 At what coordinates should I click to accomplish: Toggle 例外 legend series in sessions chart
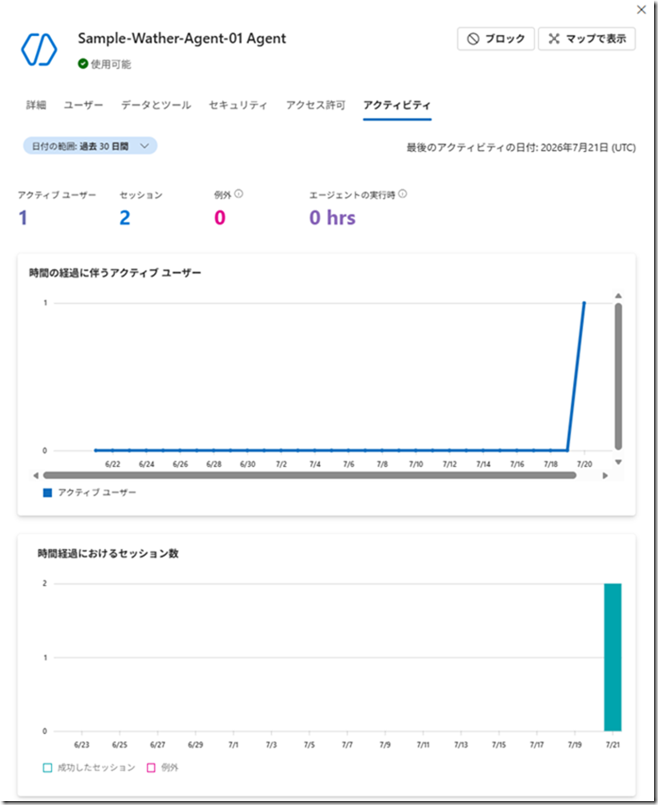[x=162, y=768]
